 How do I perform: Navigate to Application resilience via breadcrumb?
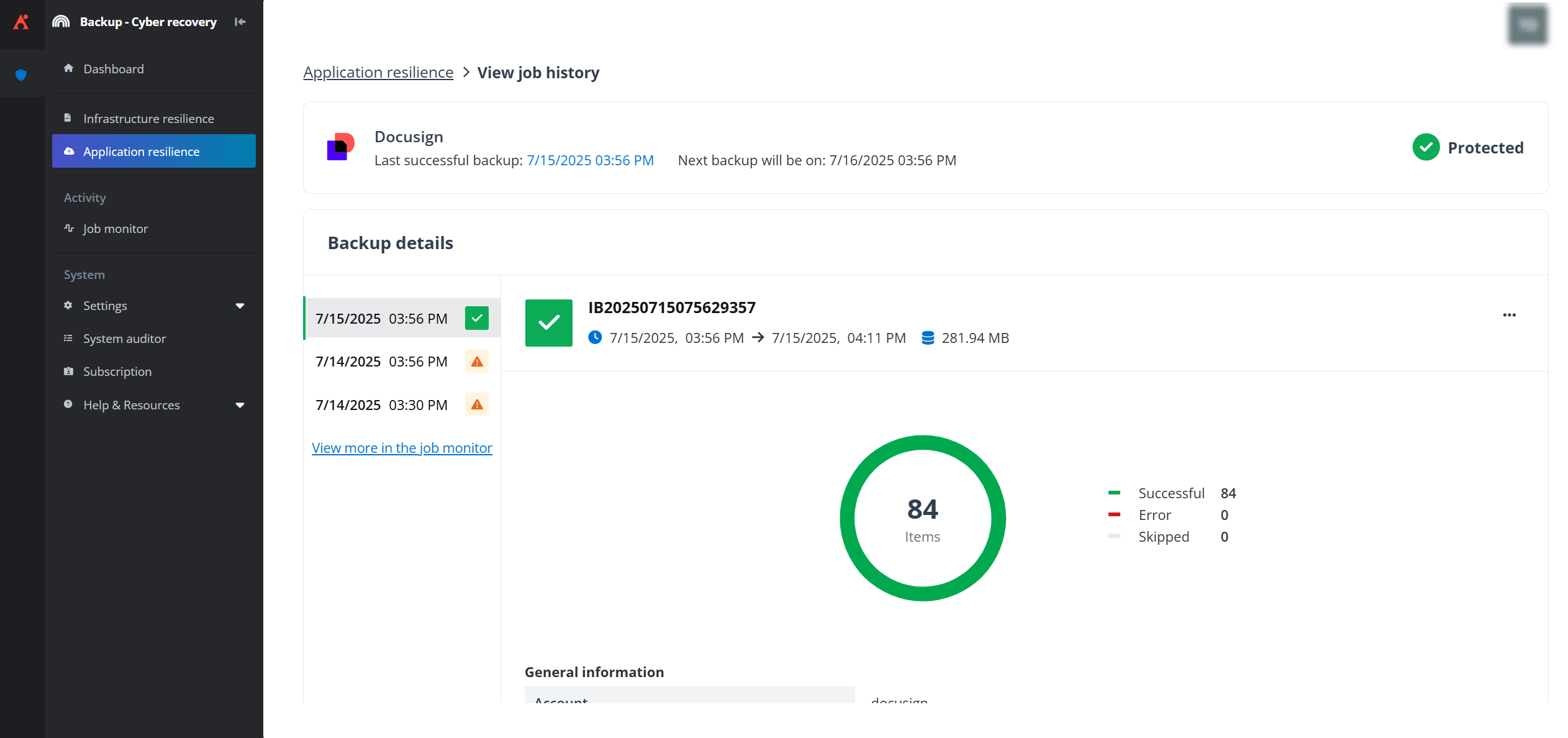378,72
